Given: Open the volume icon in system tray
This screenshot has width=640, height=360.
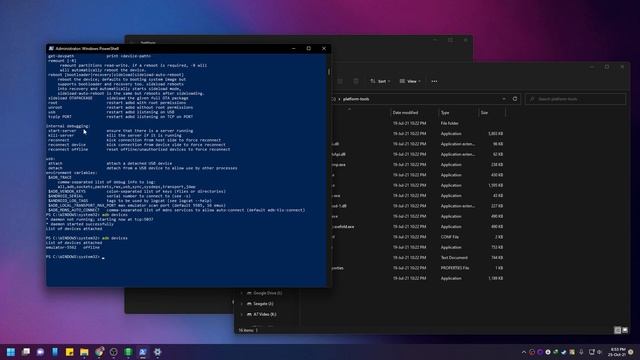Looking at the screenshot, I should (600, 352).
